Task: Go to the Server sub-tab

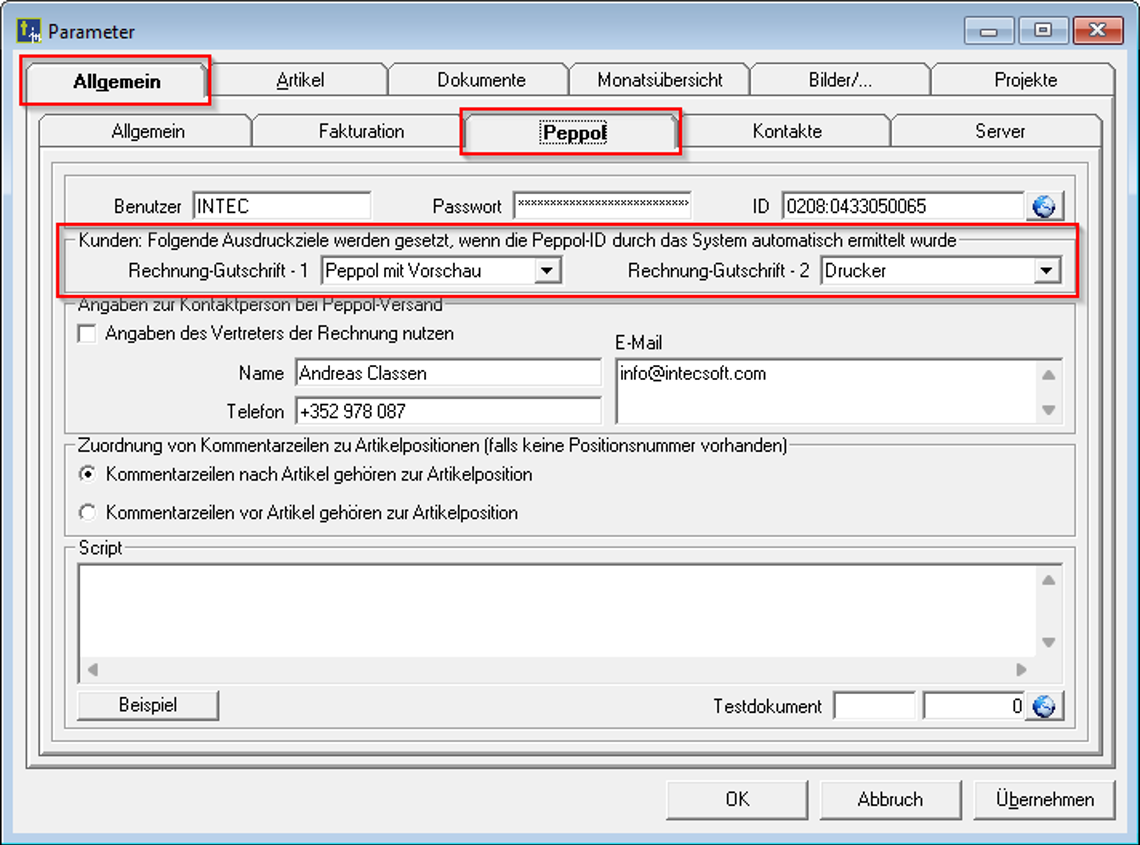Action: click(x=999, y=131)
